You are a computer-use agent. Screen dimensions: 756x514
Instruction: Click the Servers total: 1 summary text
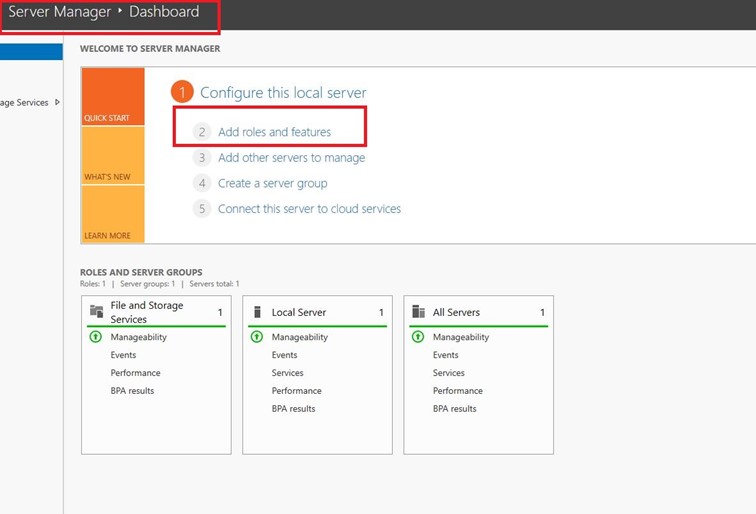point(214,284)
